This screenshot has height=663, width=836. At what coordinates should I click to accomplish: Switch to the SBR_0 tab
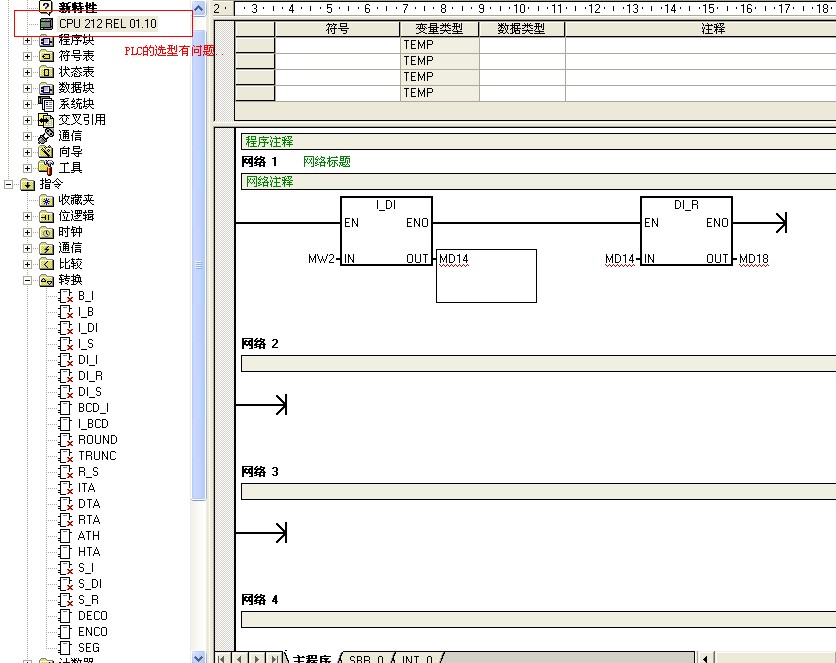pos(366,658)
